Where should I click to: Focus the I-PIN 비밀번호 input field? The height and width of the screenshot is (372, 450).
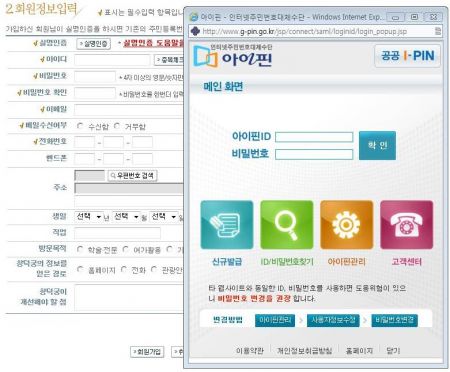314,154
